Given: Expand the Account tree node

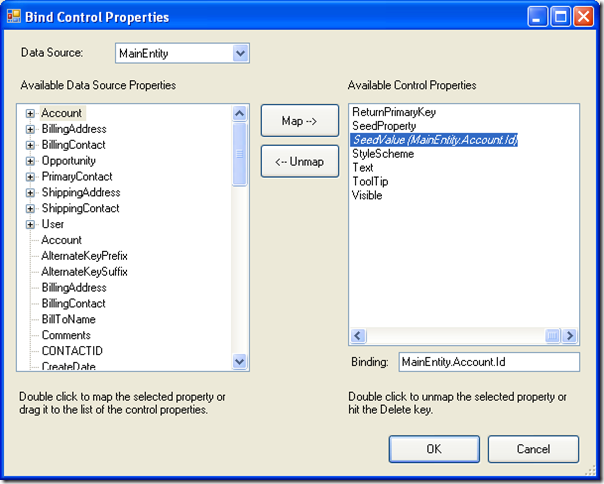Looking at the screenshot, I should point(30,113).
